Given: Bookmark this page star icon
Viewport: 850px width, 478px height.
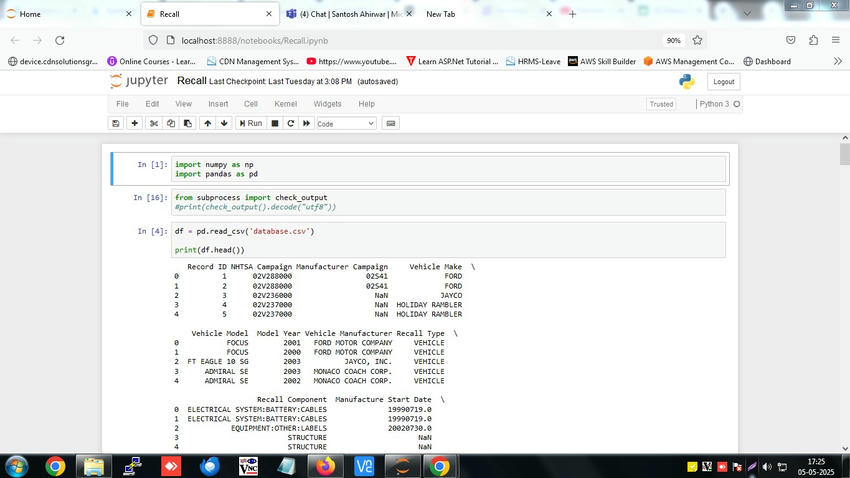Looking at the screenshot, I should pyautogui.click(x=697, y=40).
